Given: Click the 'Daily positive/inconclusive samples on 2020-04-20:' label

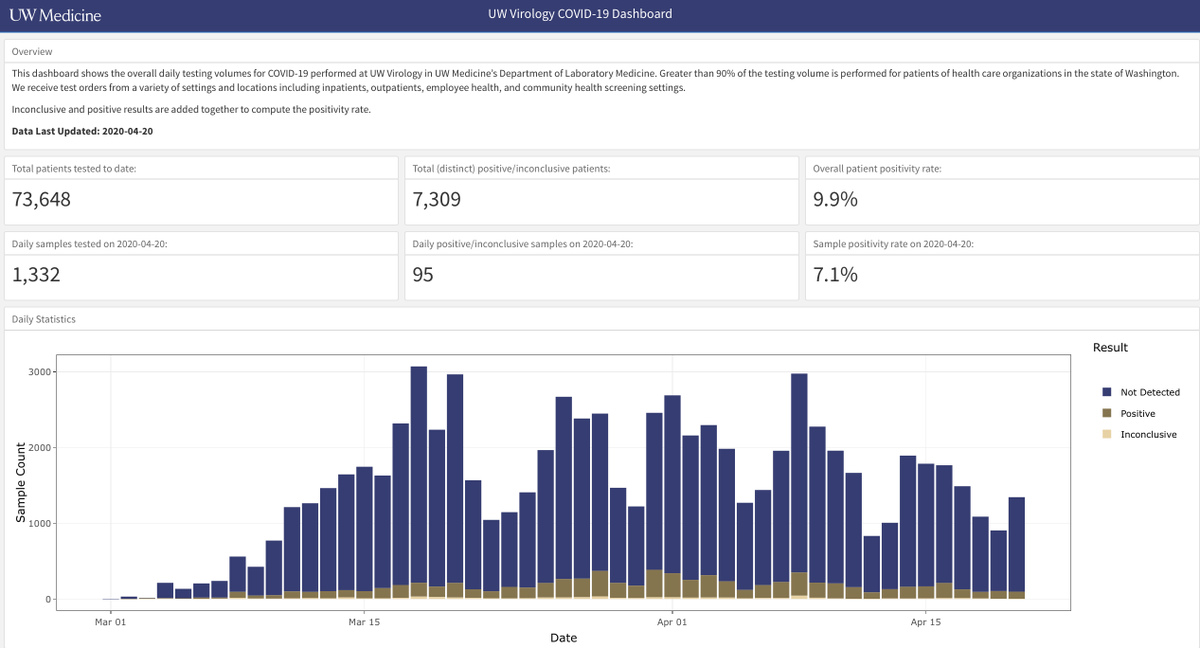Looking at the screenshot, I should click(x=522, y=244).
